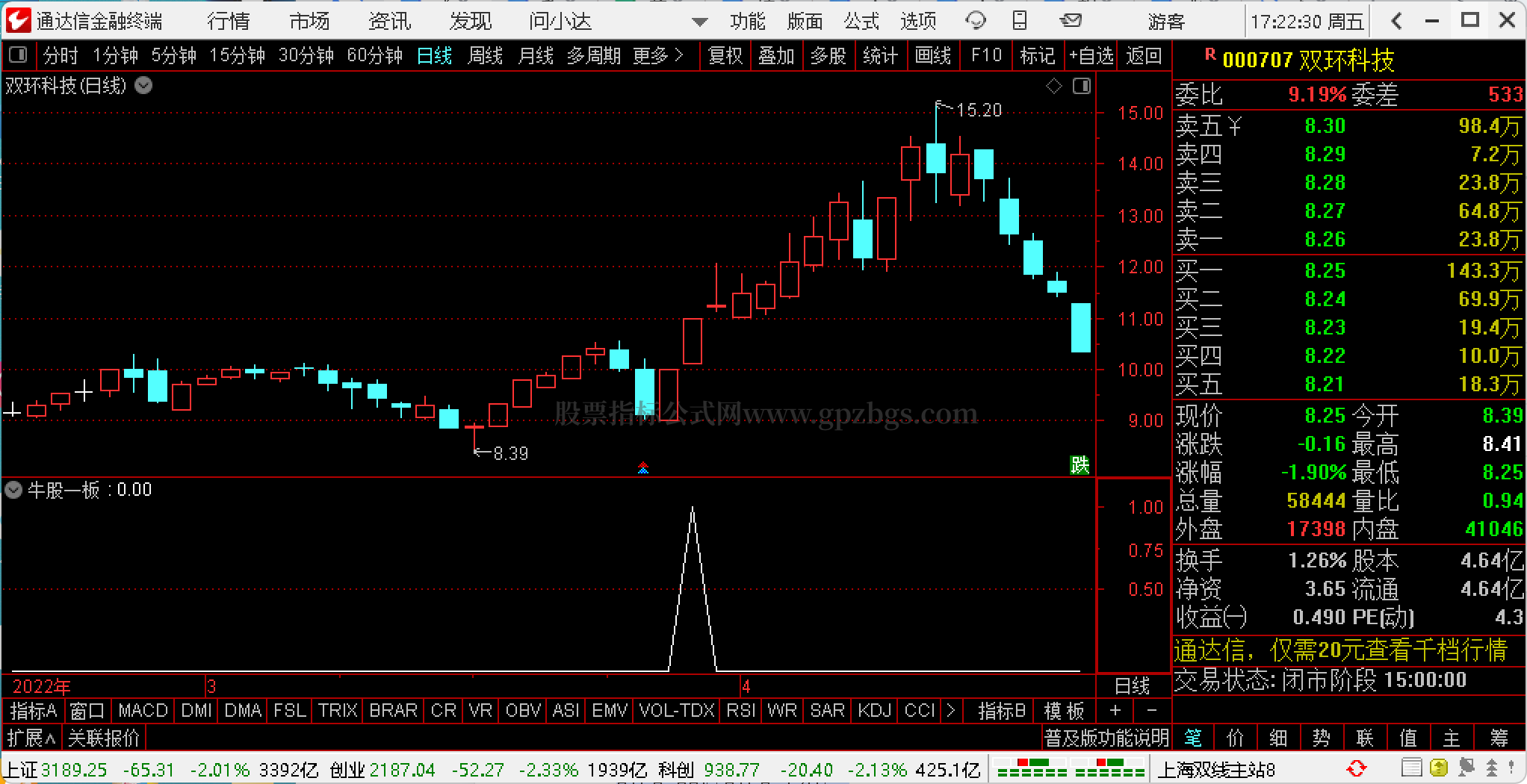Open the mail envelope icon
Viewport: 1527px width, 784px height.
[x=1071, y=21]
